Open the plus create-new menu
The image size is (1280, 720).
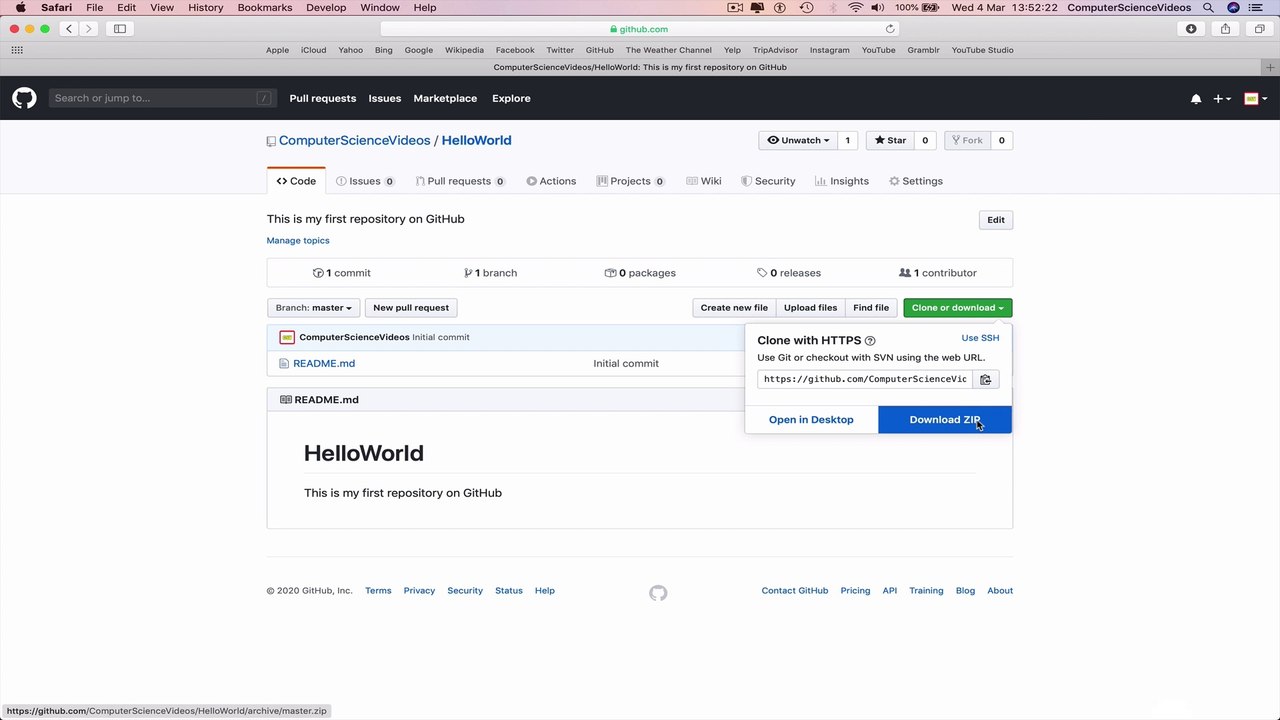pos(1222,99)
